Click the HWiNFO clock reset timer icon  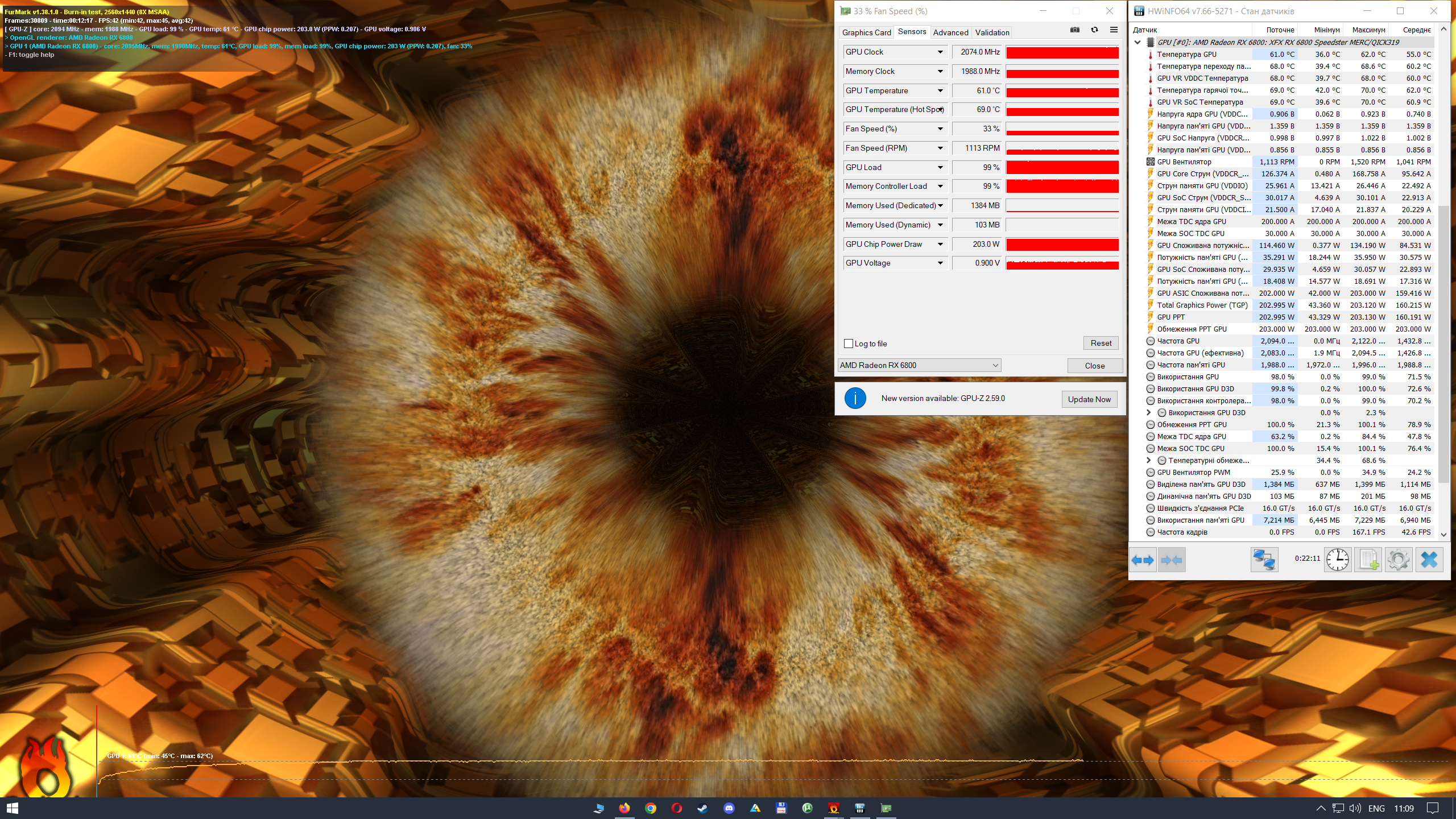1338,560
